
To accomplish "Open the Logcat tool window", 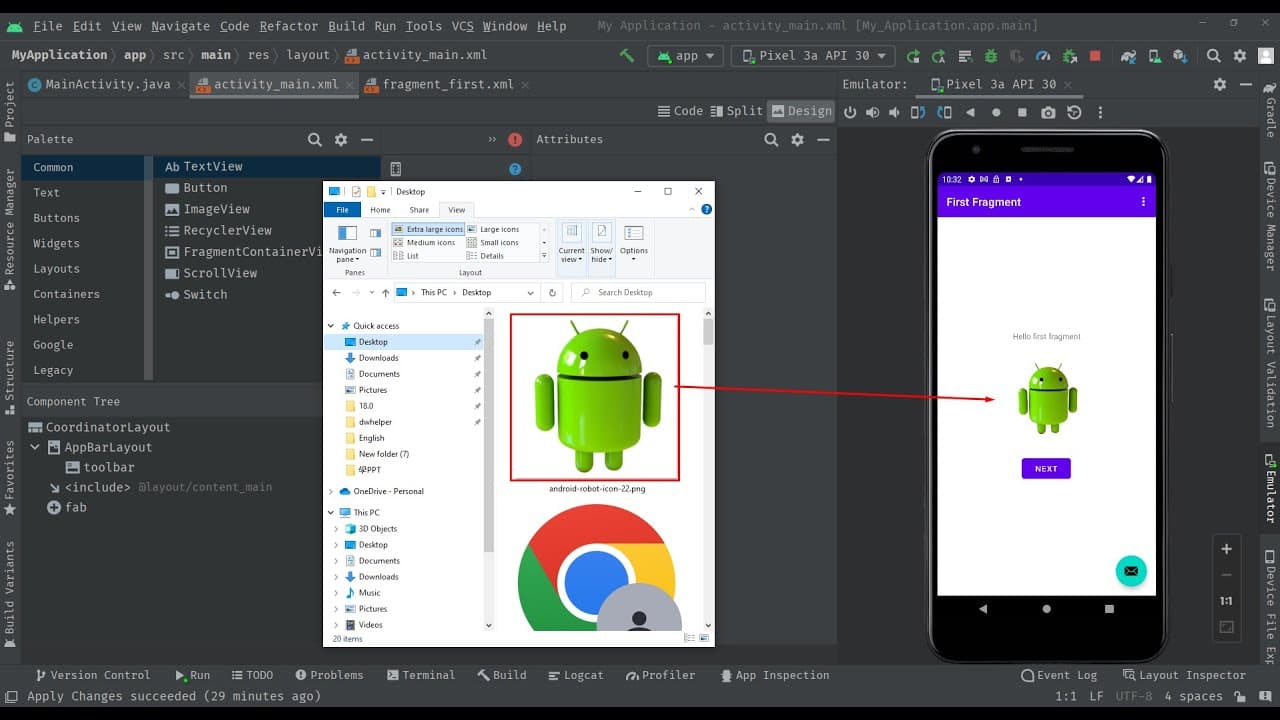I will pos(574,675).
